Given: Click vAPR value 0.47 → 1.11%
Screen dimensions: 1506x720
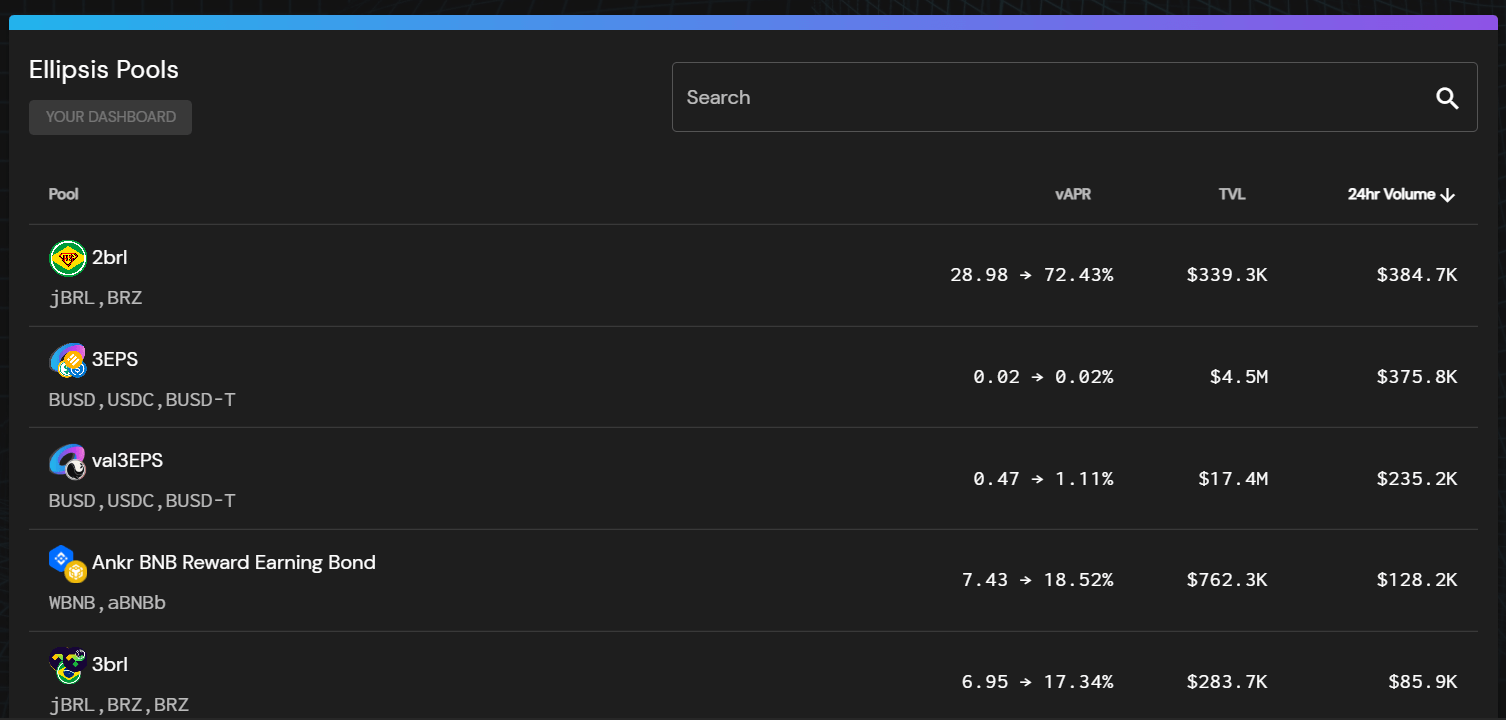Looking at the screenshot, I should coord(1043,479).
